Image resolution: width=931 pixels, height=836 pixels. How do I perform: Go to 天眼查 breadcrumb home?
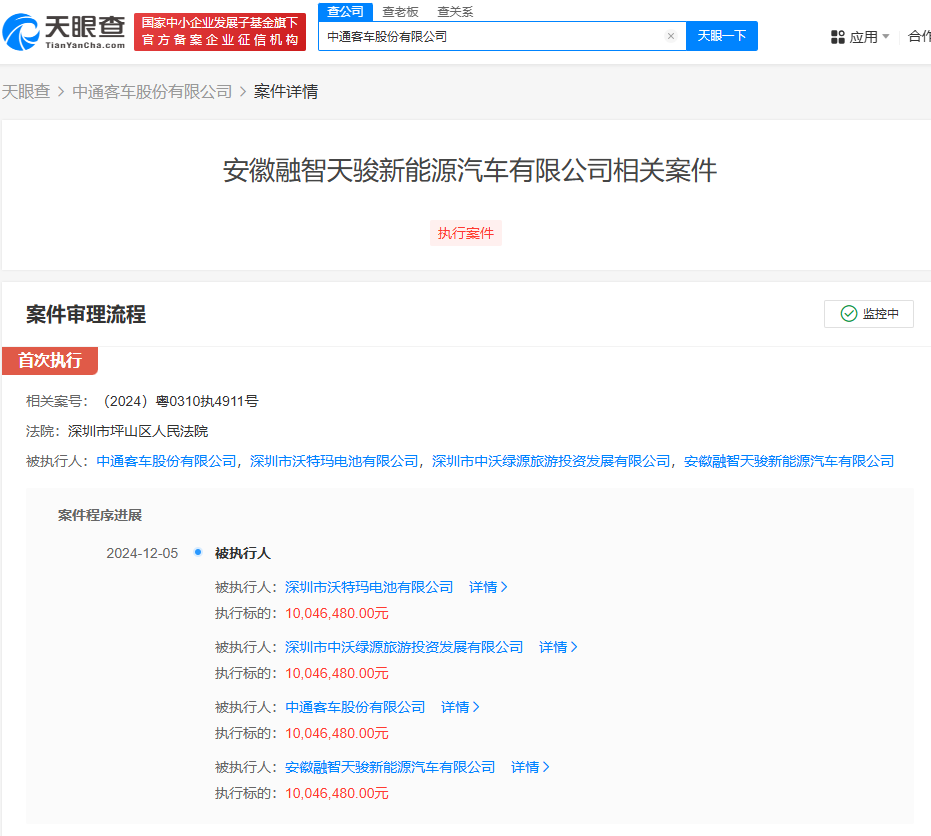pyautogui.click(x=26, y=91)
